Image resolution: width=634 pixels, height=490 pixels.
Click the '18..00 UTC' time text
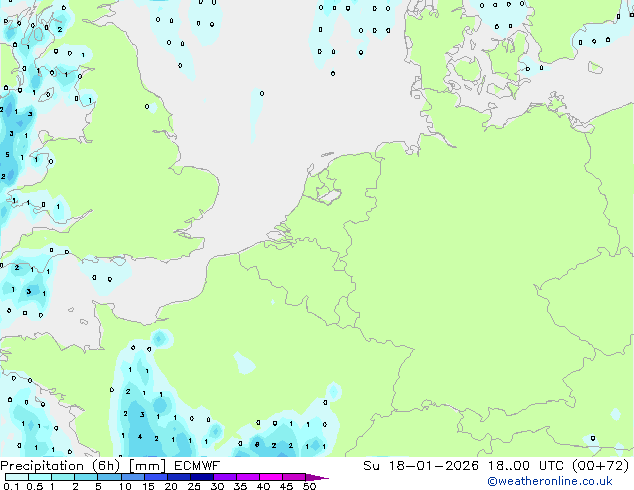tap(527, 466)
